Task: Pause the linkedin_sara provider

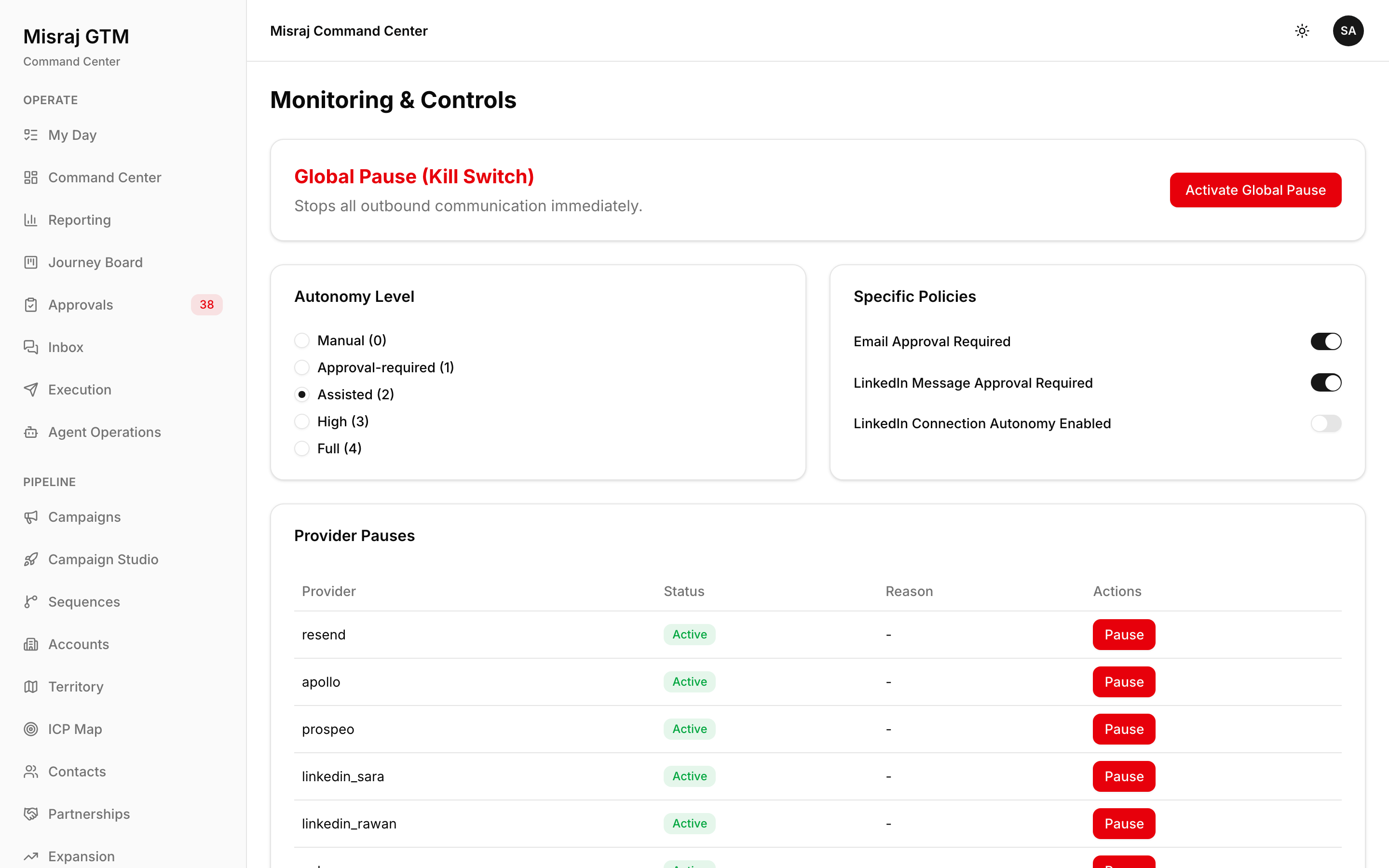Action: (x=1124, y=777)
